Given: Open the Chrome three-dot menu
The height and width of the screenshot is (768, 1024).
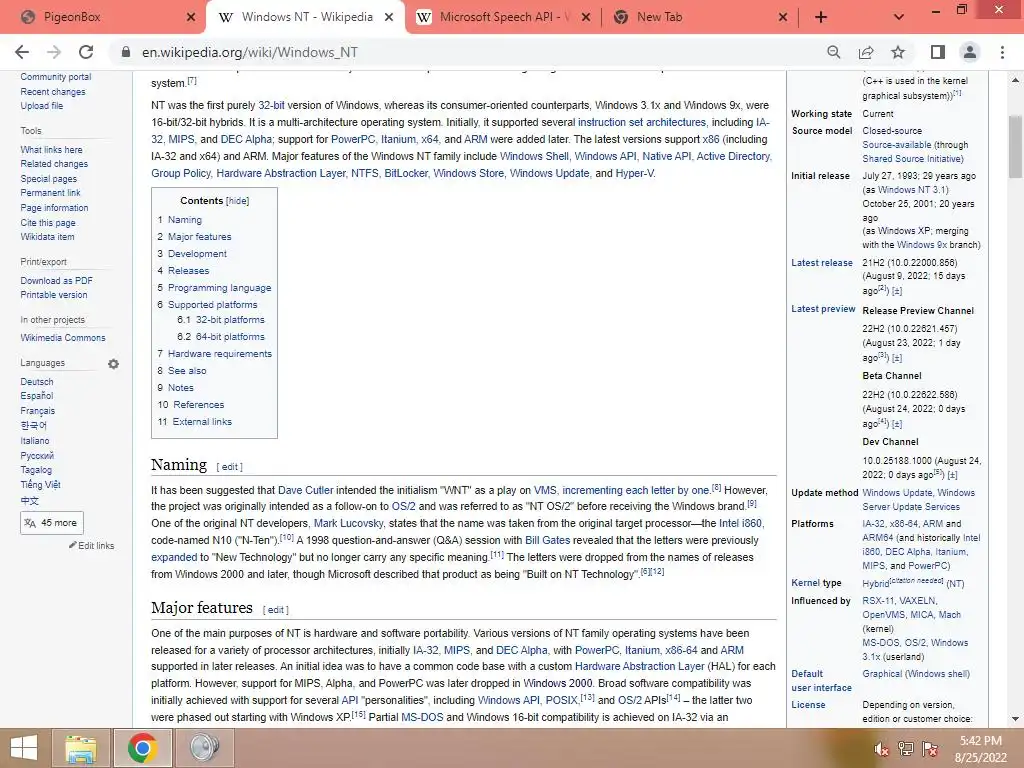Looking at the screenshot, I should [1002, 52].
